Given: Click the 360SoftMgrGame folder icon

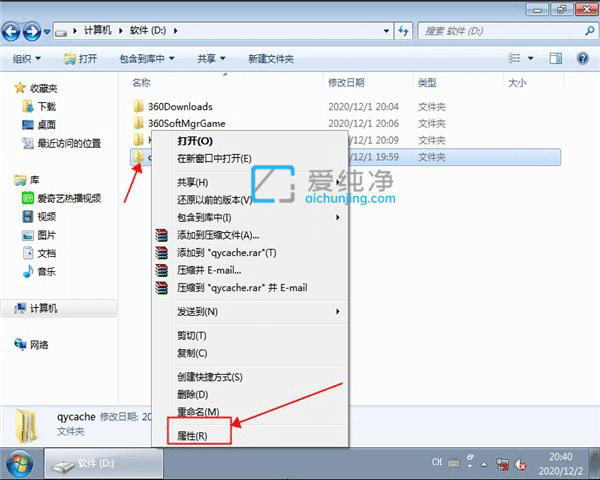Looking at the screenshot, I should [139, 123].
